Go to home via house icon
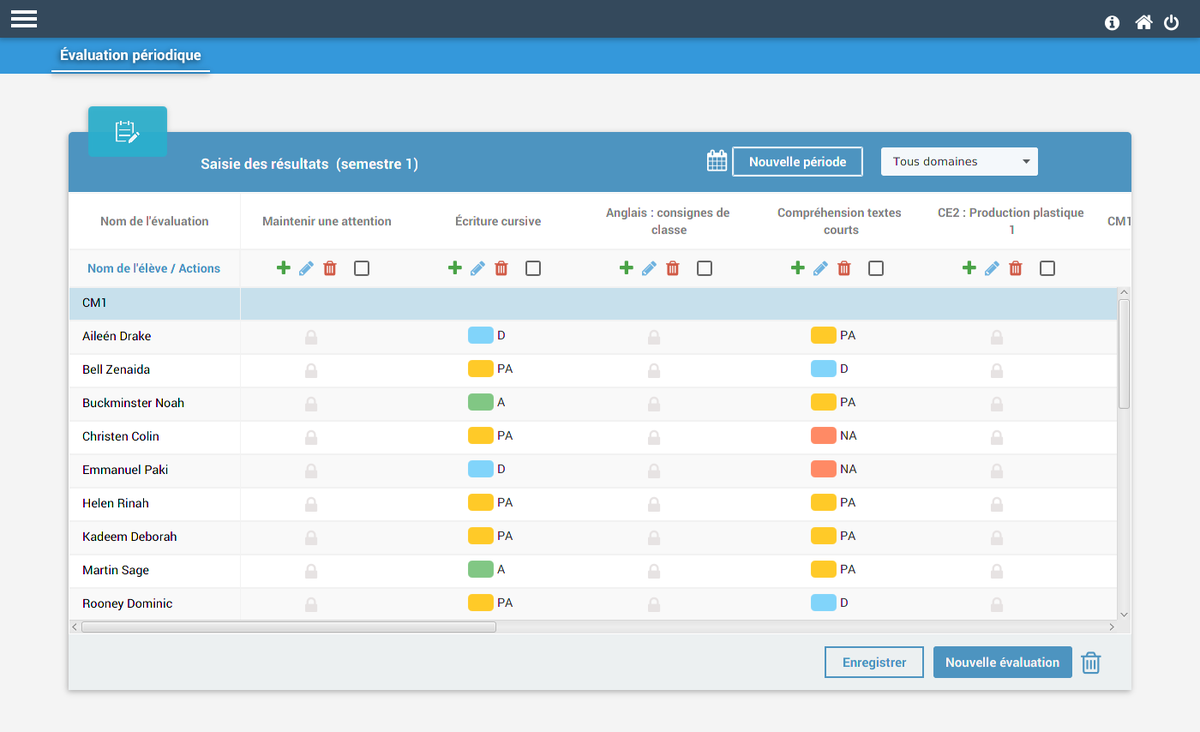 coord(1143,22)
